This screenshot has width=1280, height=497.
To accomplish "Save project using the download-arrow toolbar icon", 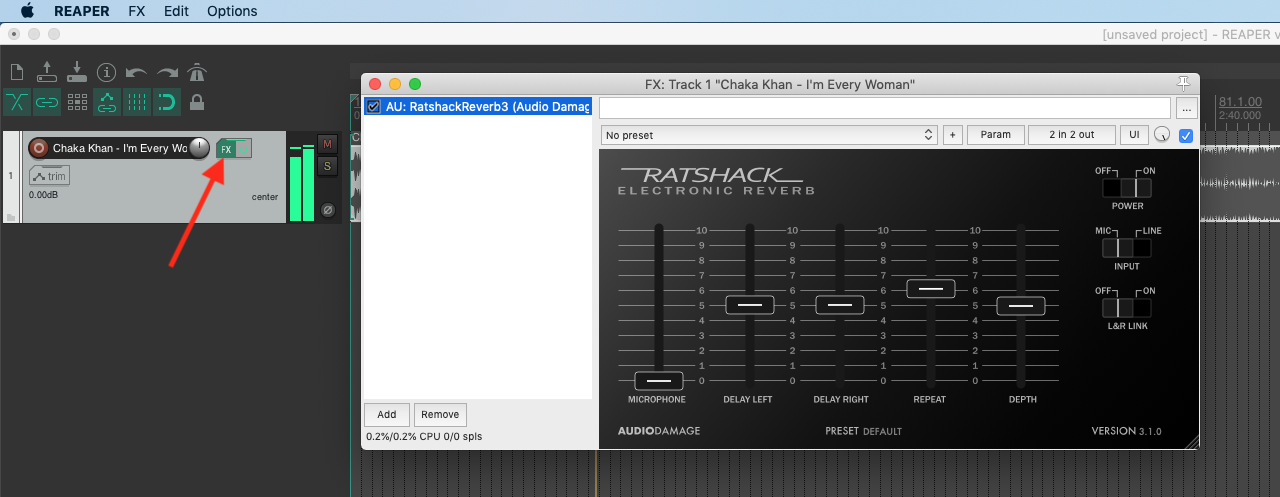I will pos(77,72).
